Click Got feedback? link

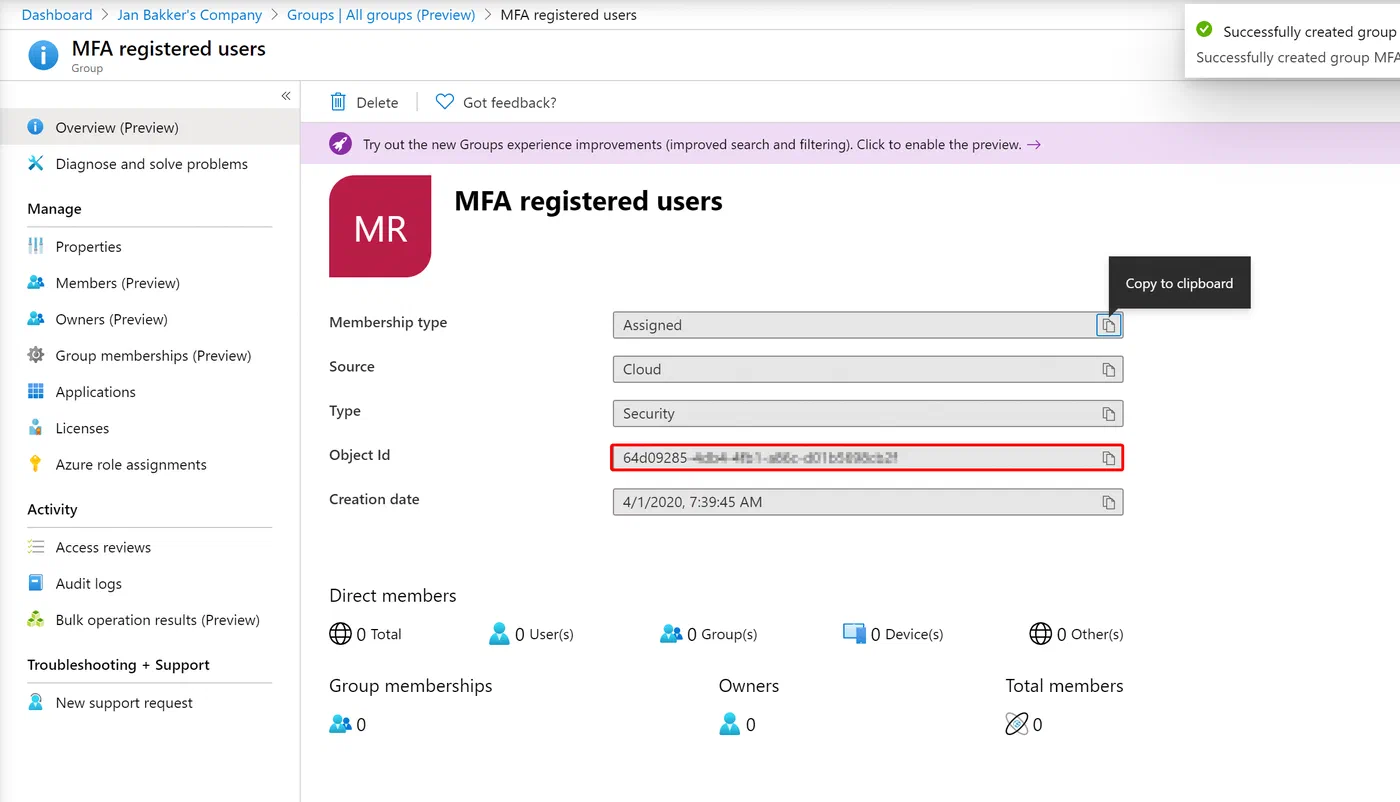click(510, 102)
